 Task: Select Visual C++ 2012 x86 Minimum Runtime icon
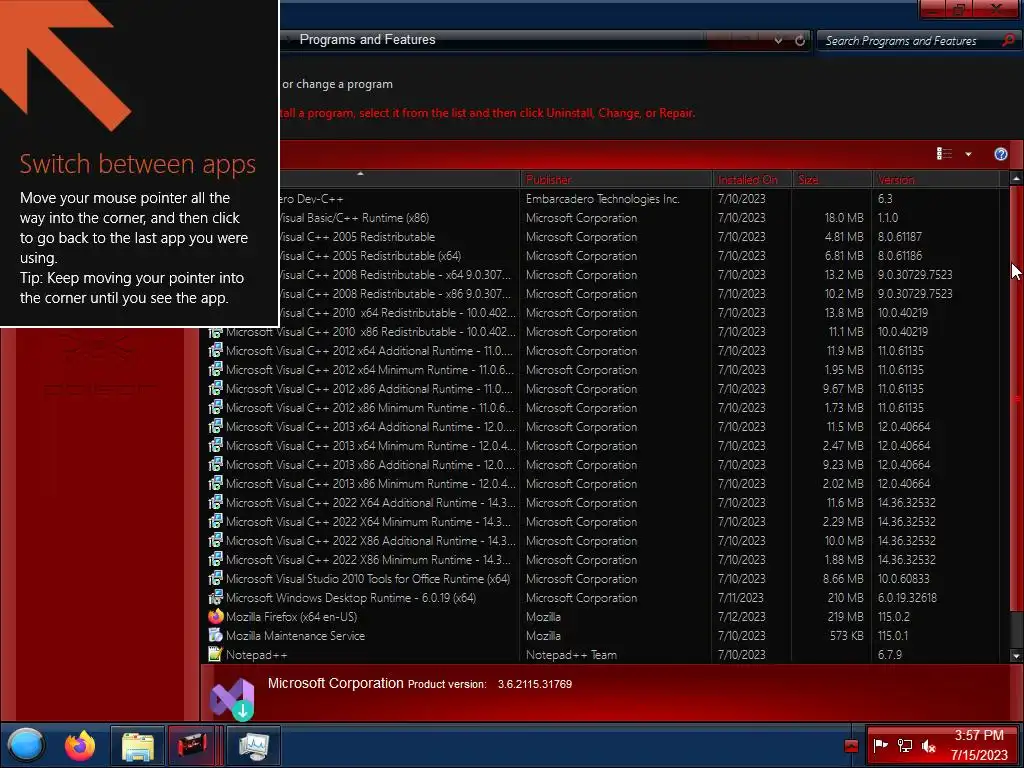click(x=216, y=408)
